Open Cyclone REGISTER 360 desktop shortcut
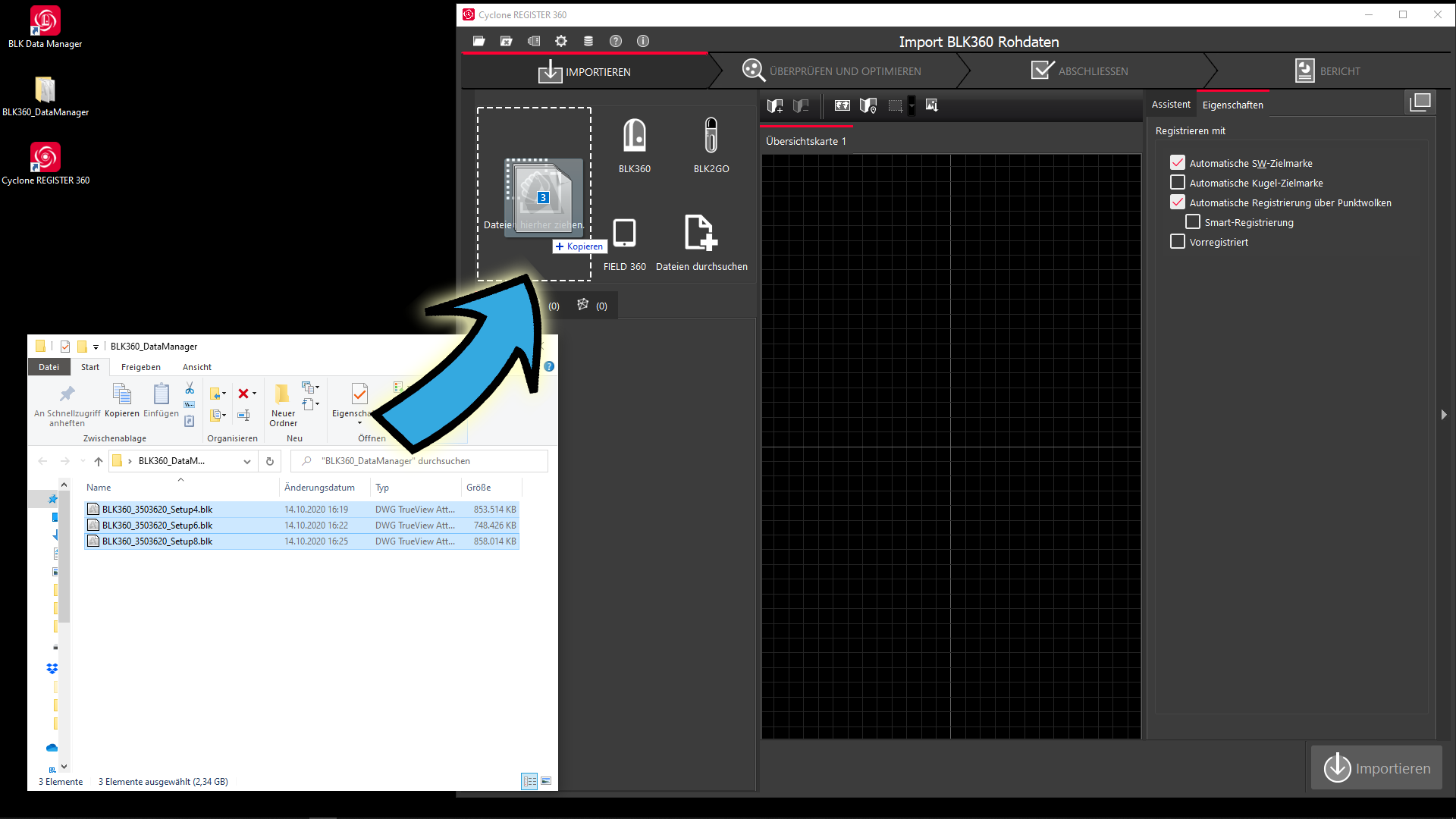This screenshot has height=819, width=1456. coord(45,164)
